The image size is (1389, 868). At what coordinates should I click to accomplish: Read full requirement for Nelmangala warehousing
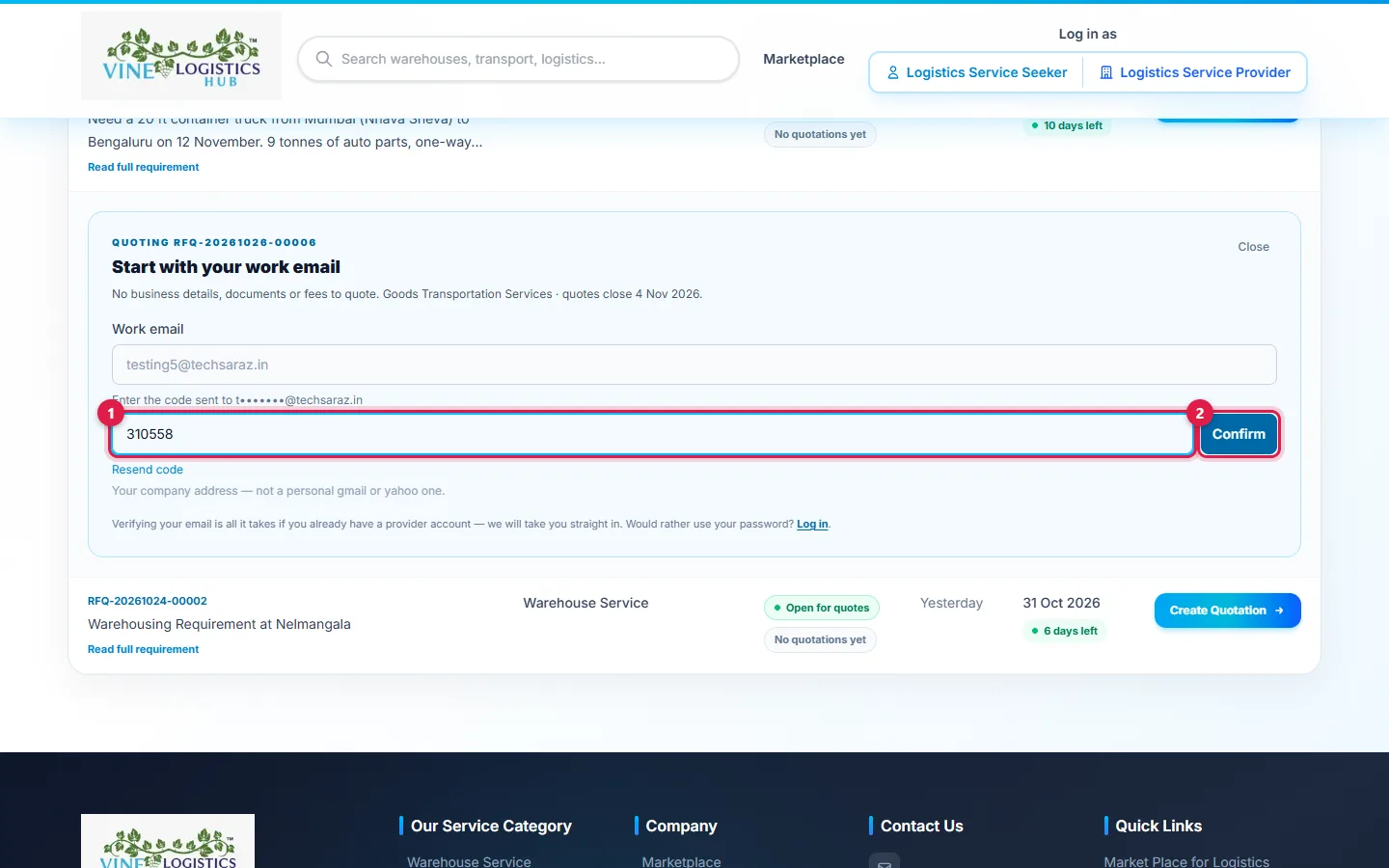pyautogui.click(x=143, y=649)
